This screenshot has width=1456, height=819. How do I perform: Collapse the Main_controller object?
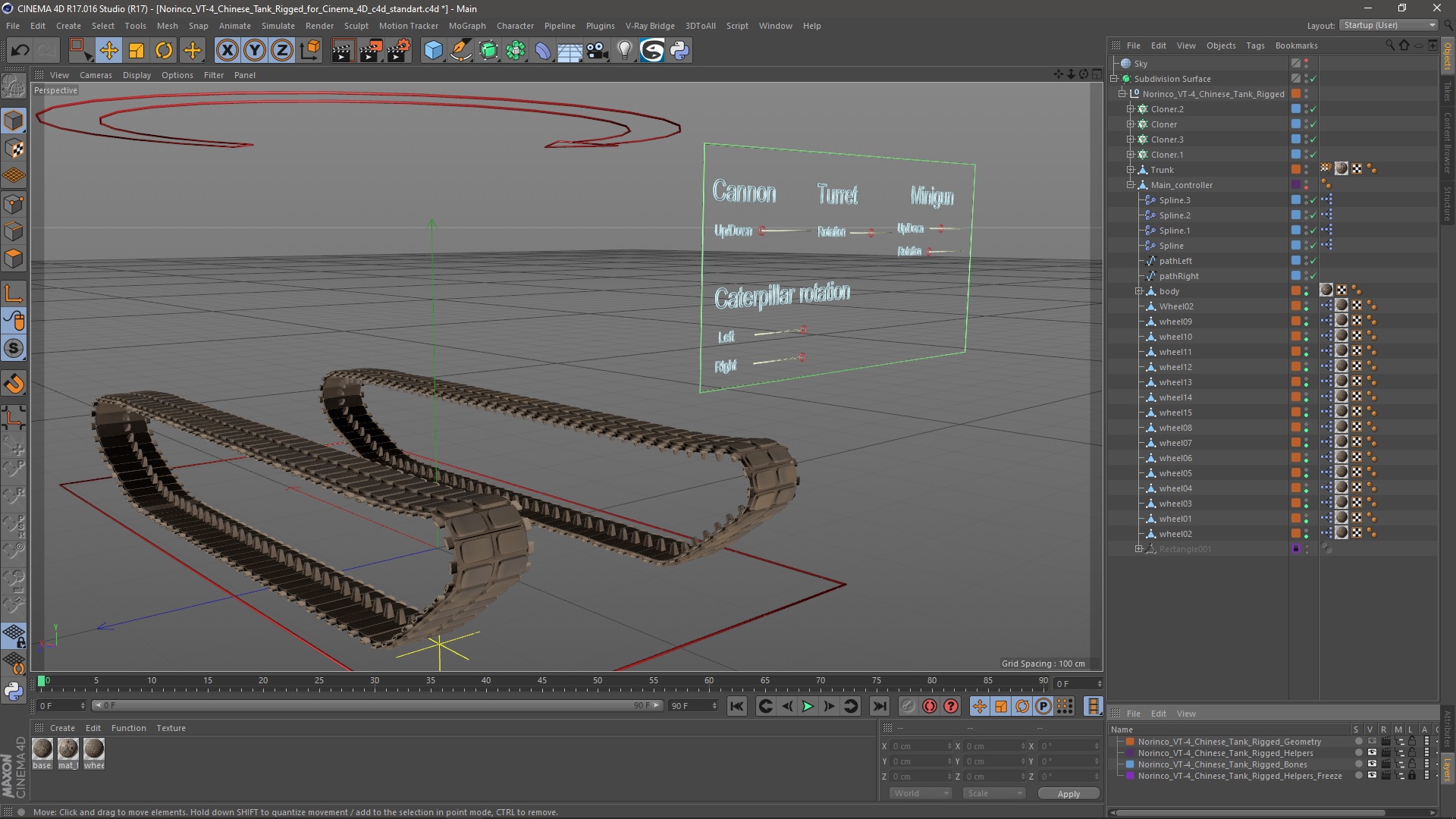tap(1131, 185)
